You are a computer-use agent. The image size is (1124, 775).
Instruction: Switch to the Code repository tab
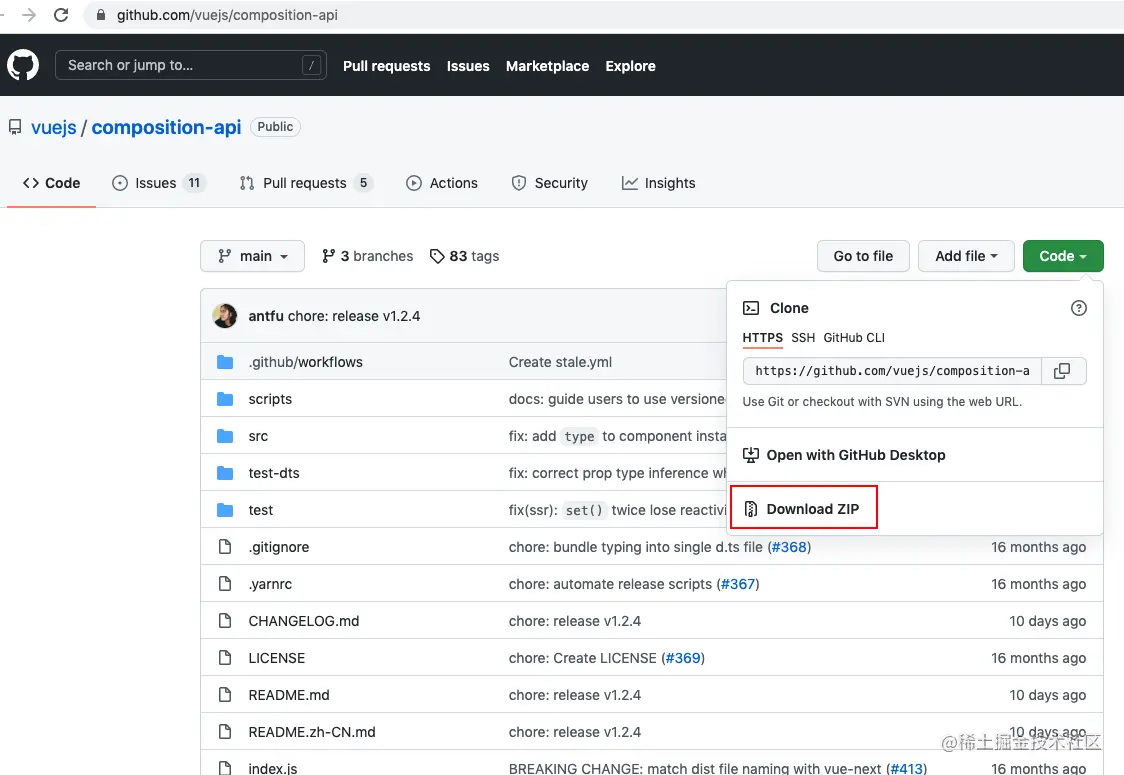tap(52, 183)
